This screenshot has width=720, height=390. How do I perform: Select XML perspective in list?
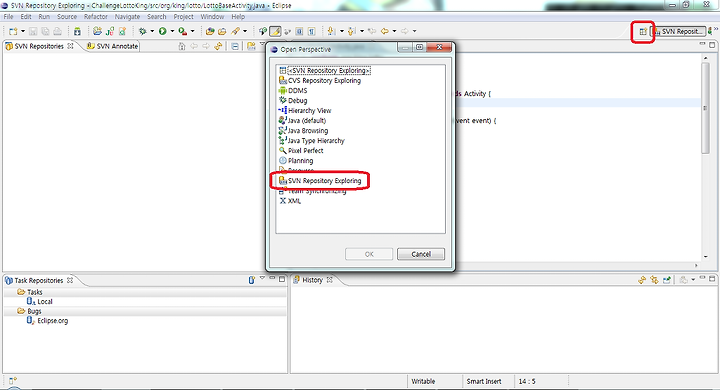(x=290, y=201)
